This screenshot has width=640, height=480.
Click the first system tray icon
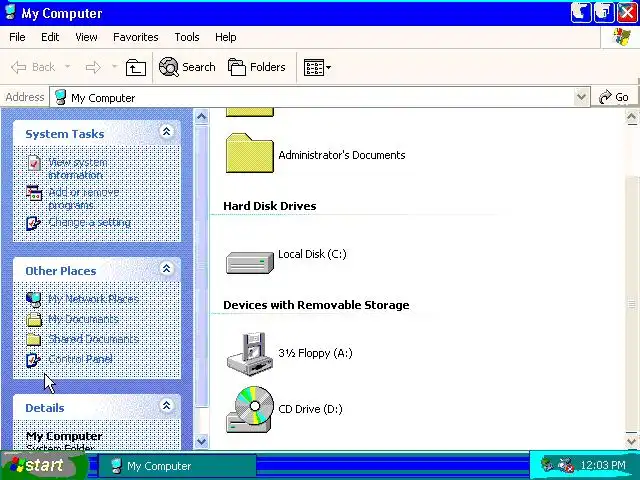pos(547,464)
